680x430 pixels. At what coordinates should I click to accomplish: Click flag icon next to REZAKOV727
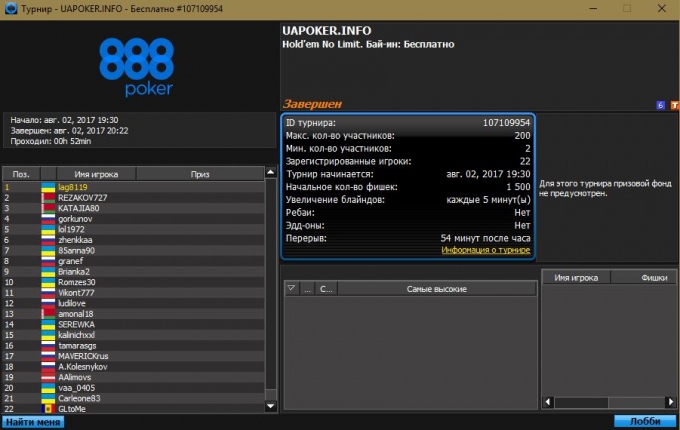point(48,198)
